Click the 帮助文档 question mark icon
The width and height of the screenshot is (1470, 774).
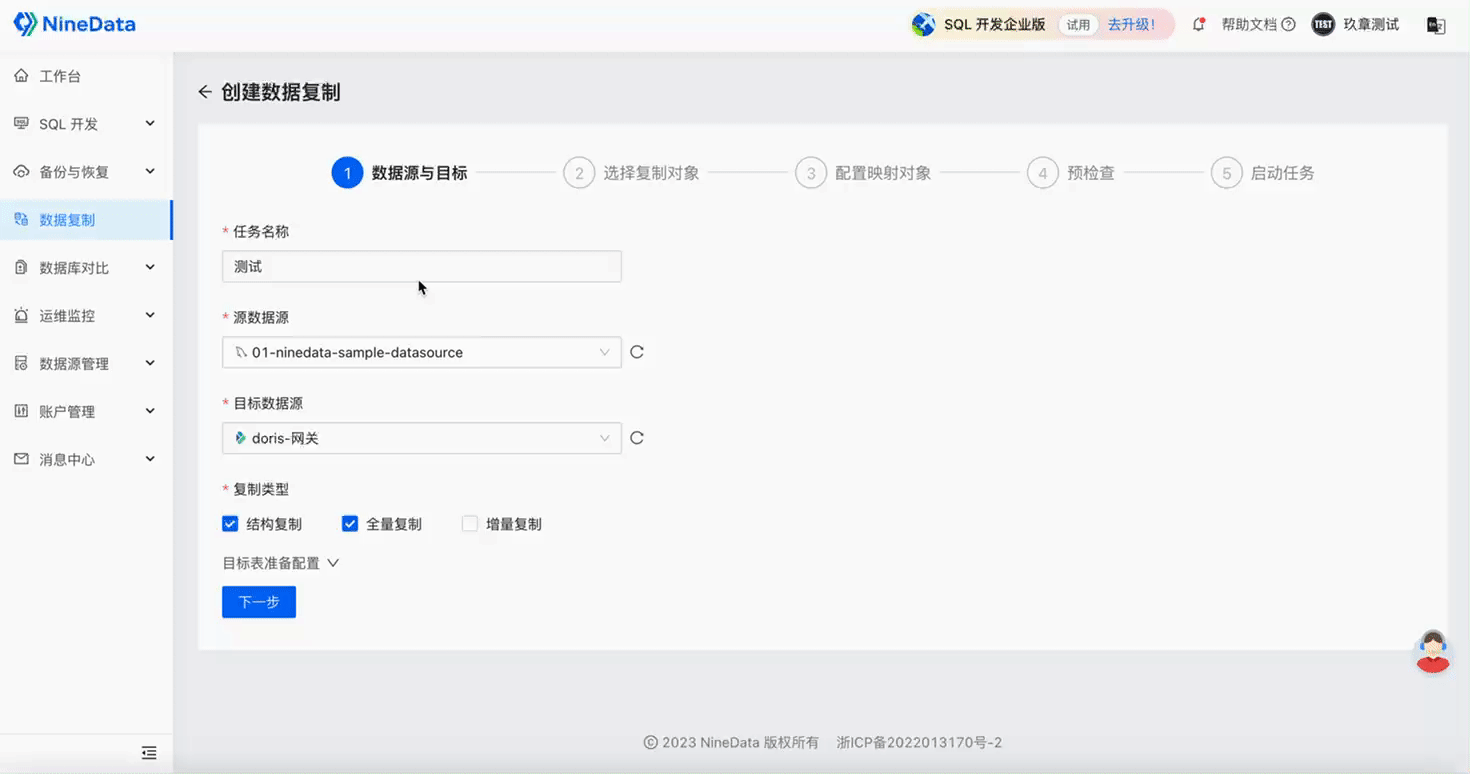coord(1287,24)
